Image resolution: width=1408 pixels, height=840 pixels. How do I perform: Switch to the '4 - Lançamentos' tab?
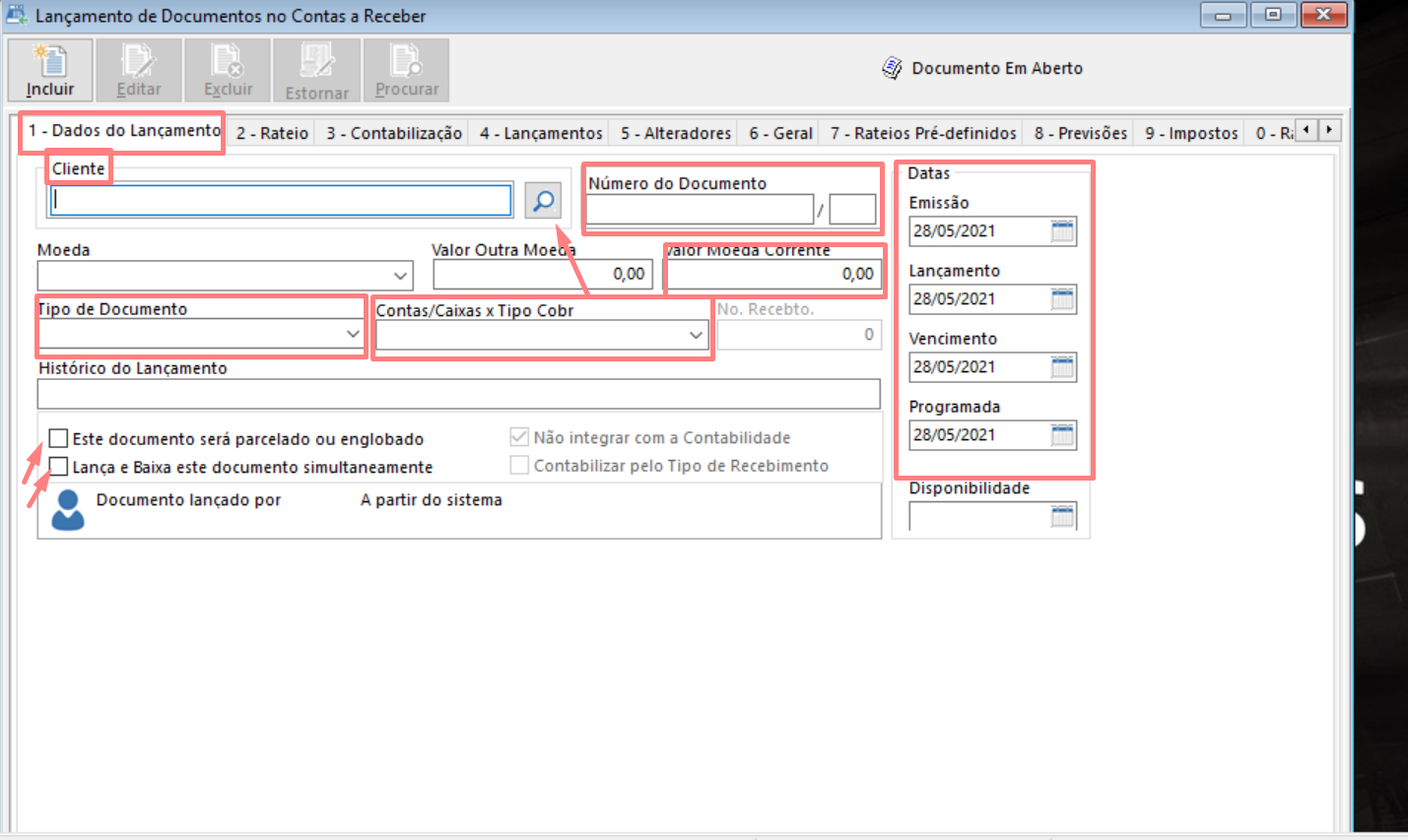pos(541,133)
